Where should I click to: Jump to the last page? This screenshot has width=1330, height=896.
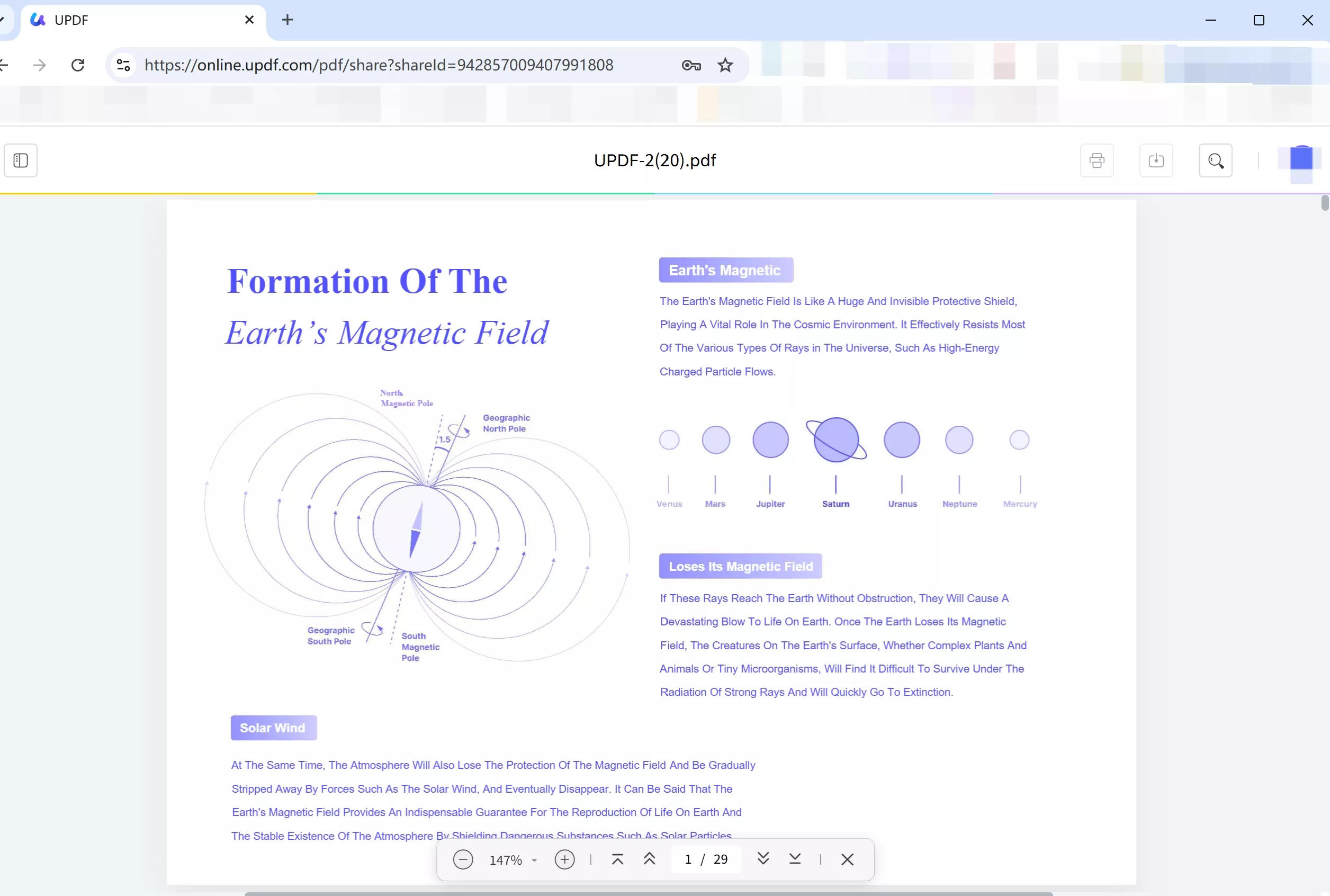tap(795, 859)
